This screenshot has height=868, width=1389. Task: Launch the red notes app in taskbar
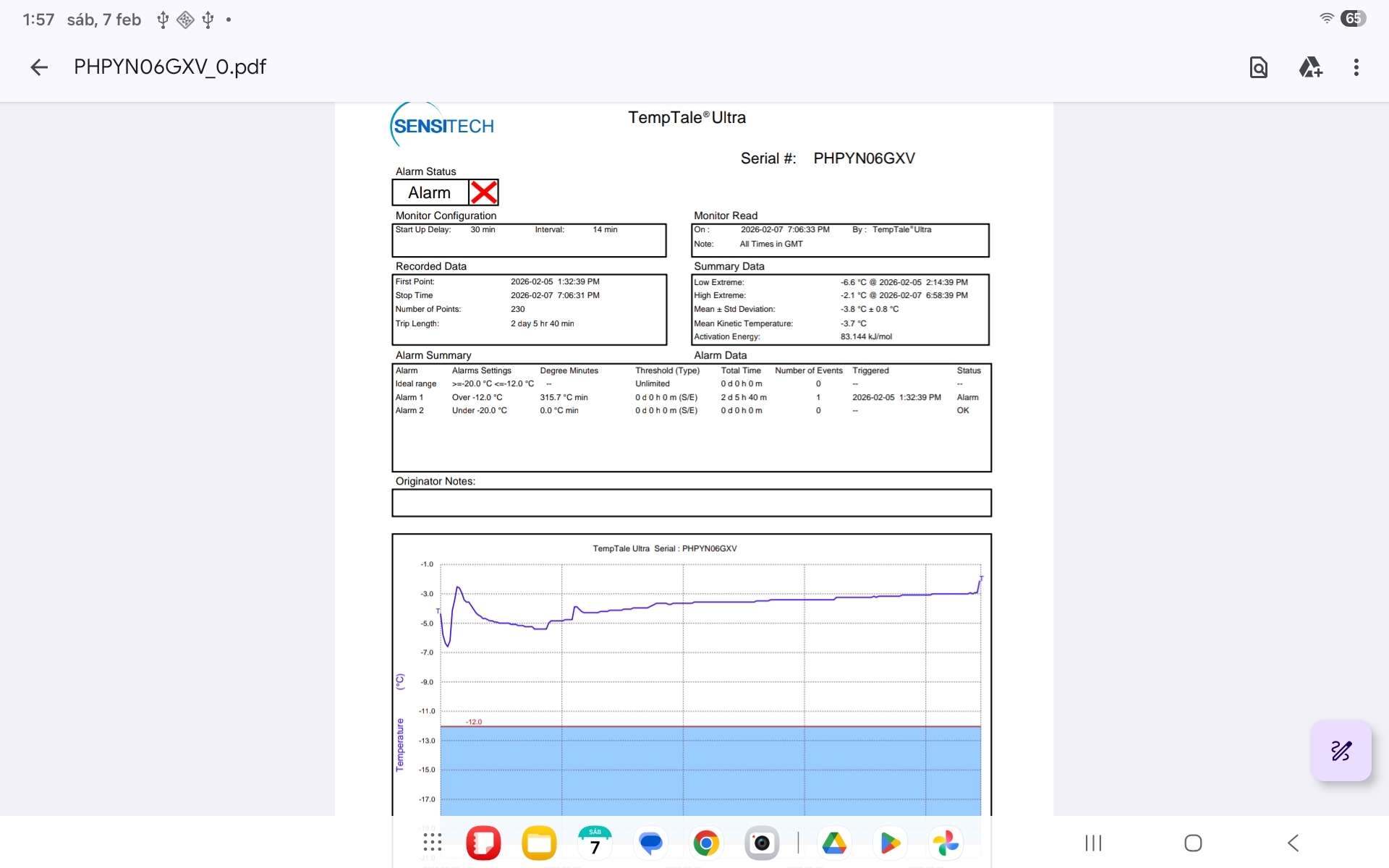(x=483, y=843)
